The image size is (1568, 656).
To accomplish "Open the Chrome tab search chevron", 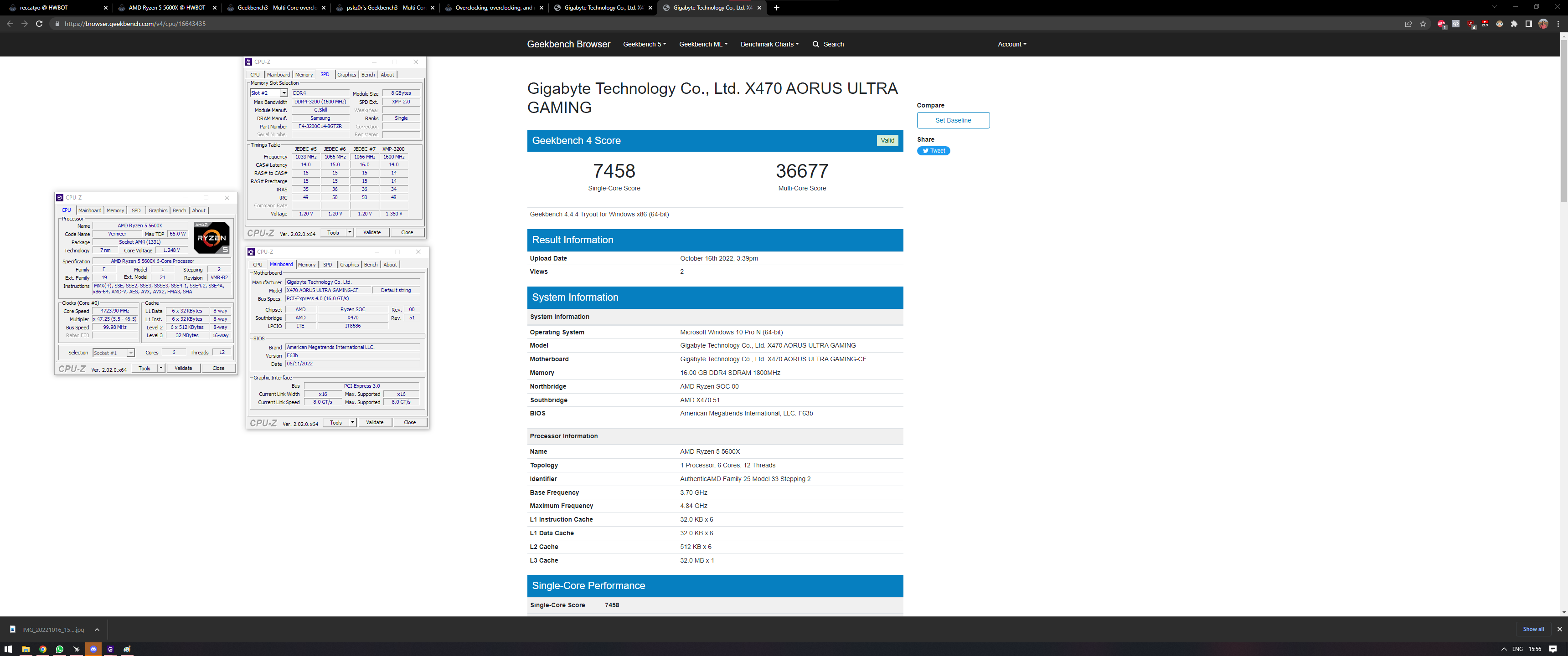I will [x=1494, y=7].
